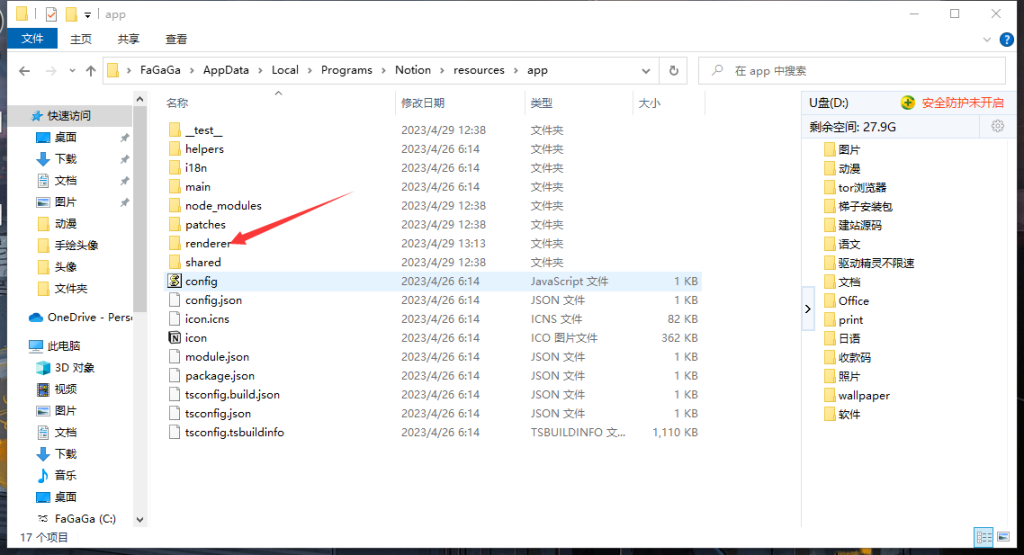Viewport: 1024px width, 555px height.
Task: Select the renderer folder
Action: pos(208,244)
